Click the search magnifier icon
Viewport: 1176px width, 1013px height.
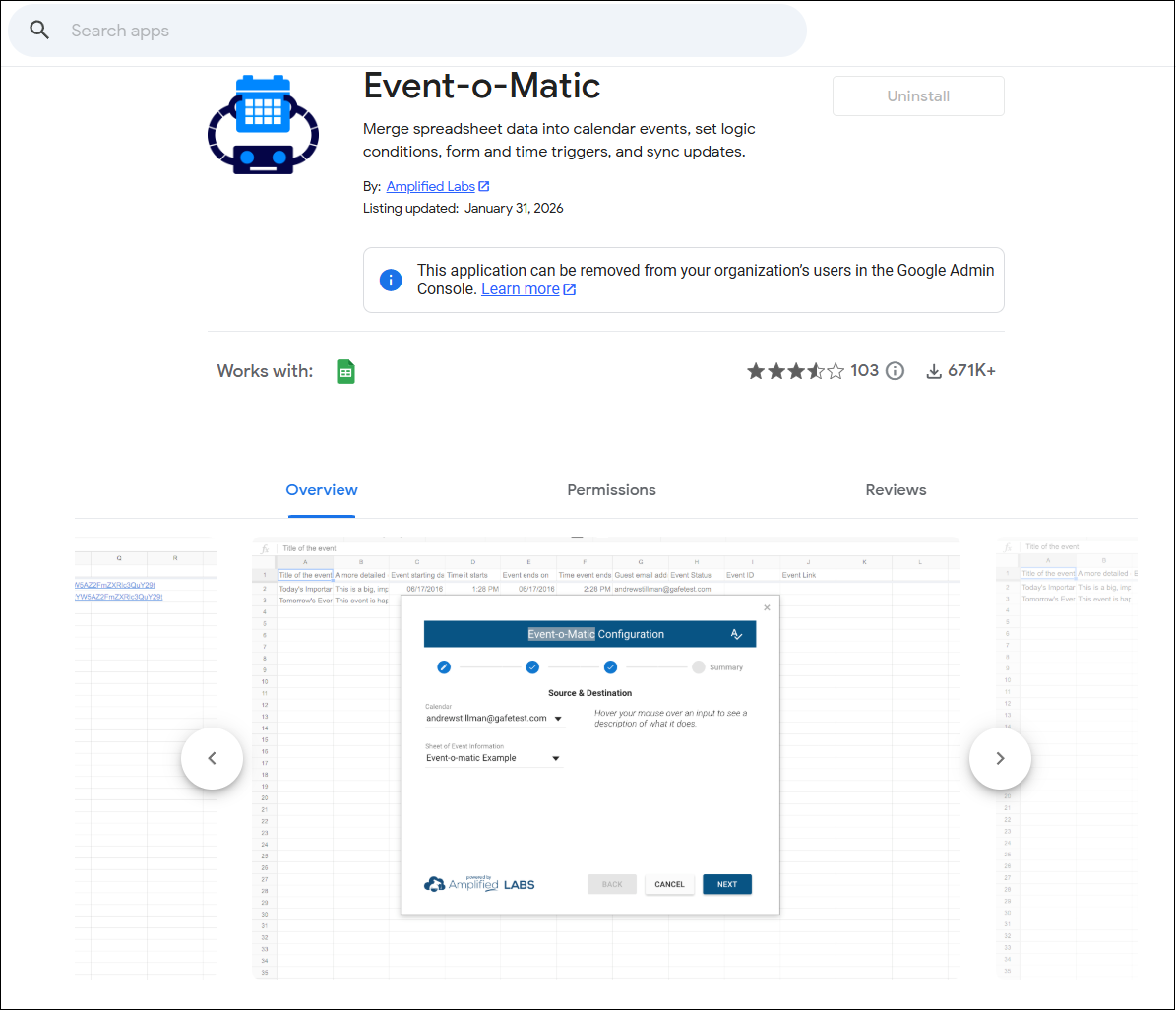coord(39,30)
